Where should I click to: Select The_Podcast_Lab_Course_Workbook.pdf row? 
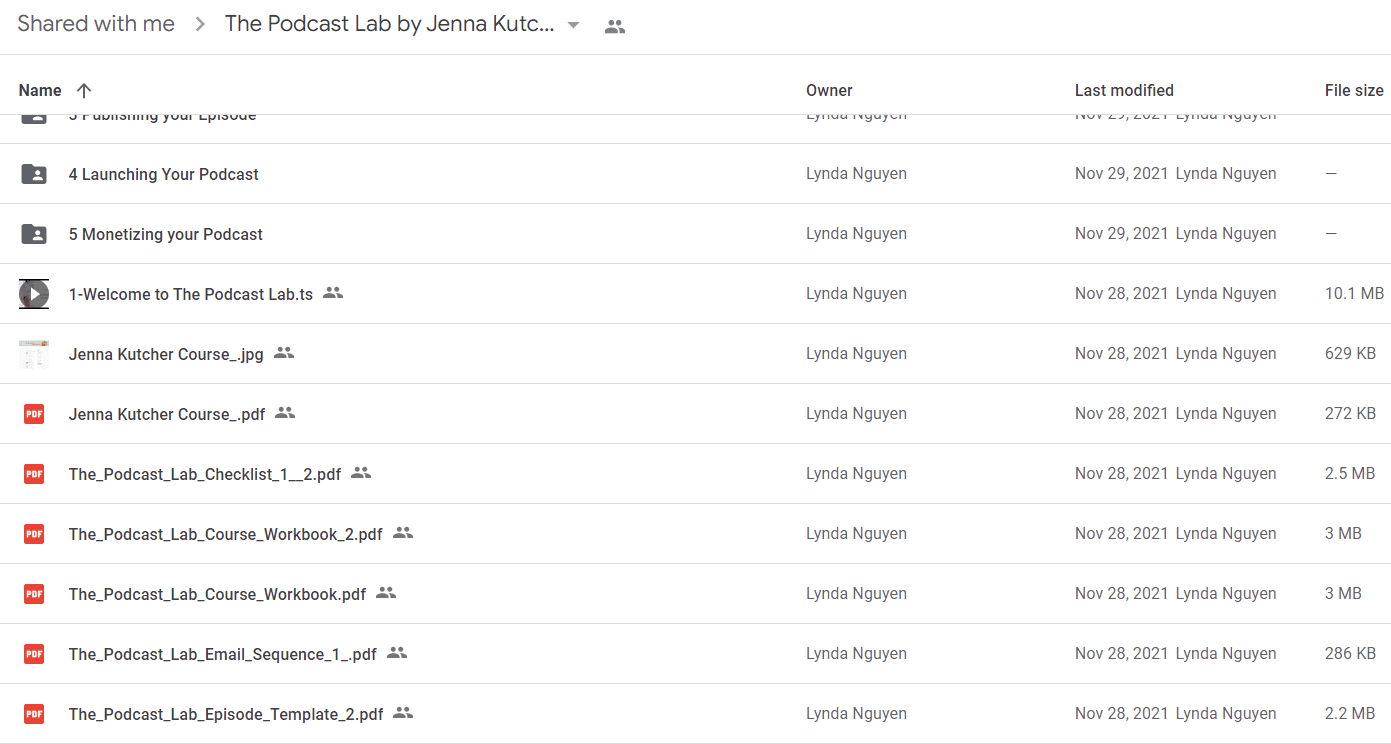[x=695, y=594]
